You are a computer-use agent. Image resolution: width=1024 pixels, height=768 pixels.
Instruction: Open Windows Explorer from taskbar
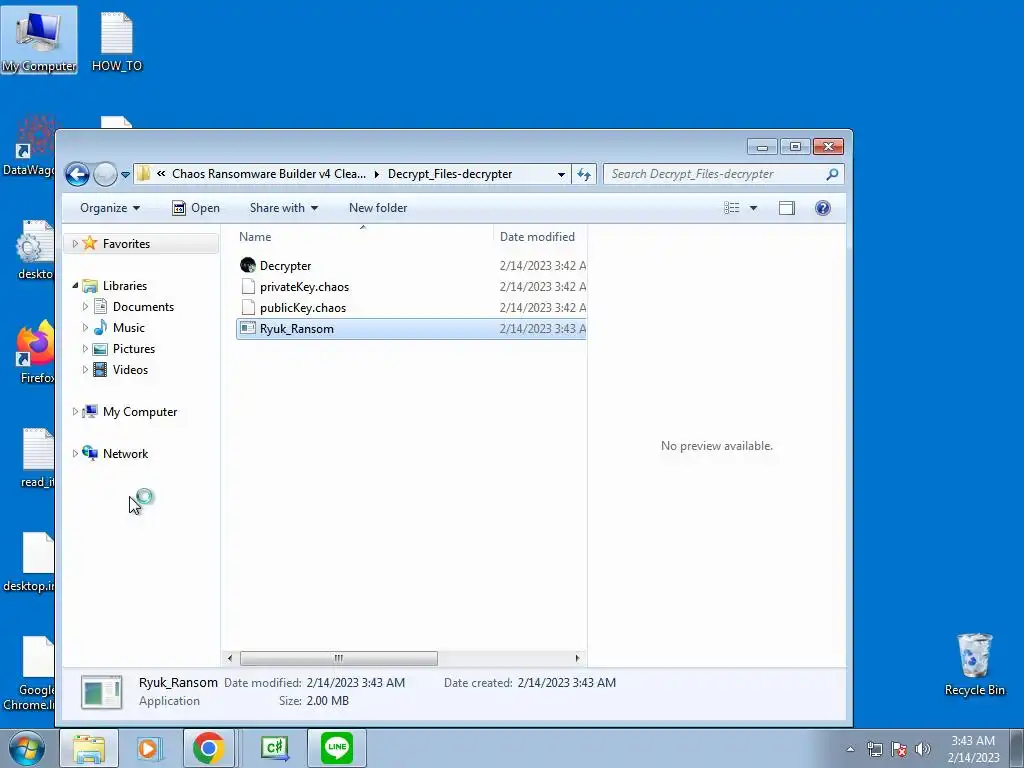(x=89, y=748)
